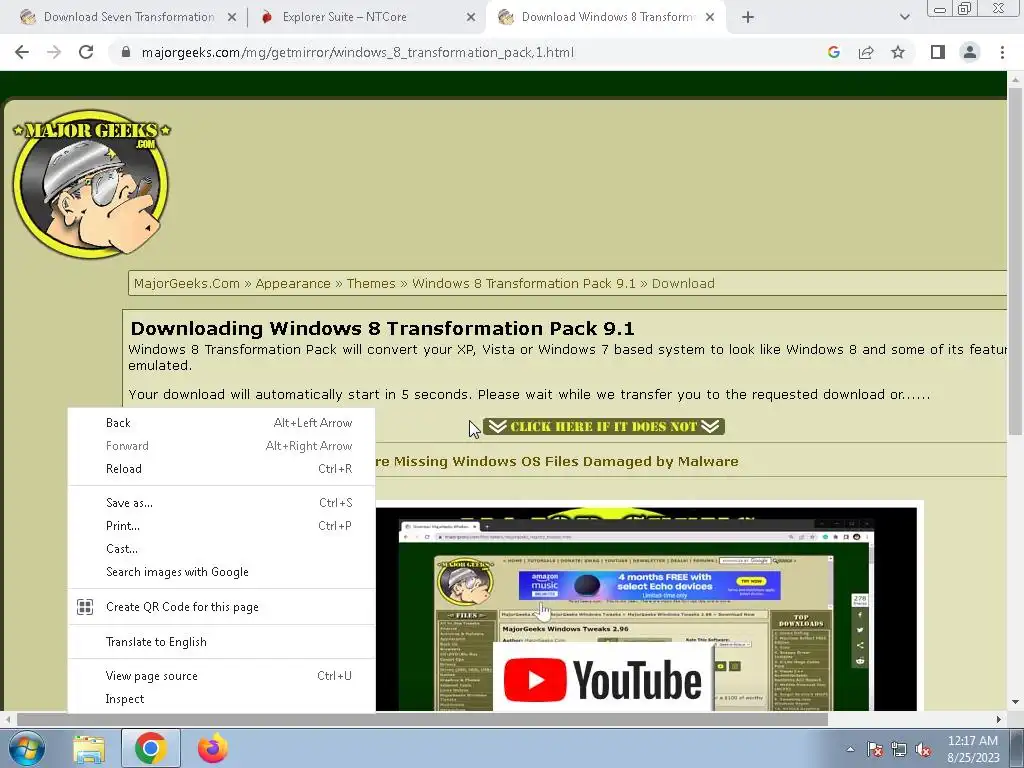Choose Reload in context menu
1024x768 pixels.
coord(221,469)
